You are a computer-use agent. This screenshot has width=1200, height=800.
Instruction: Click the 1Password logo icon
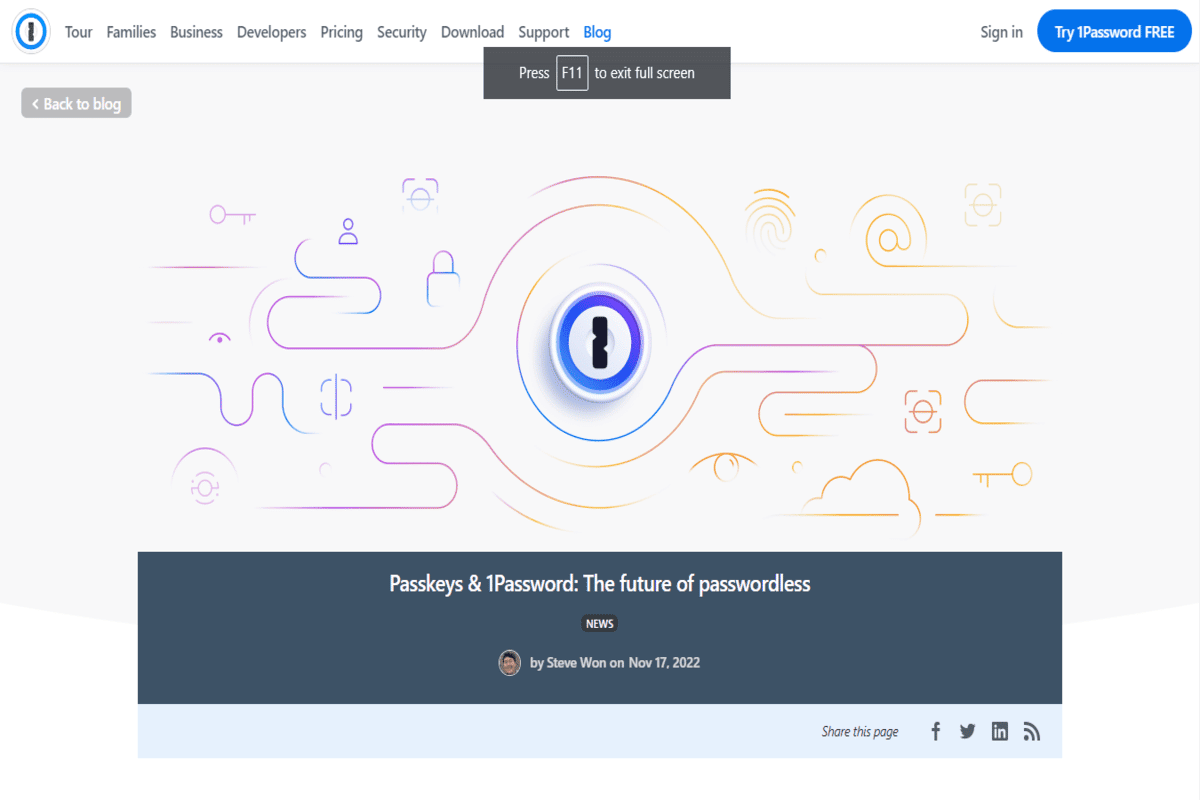click(30, 31)
